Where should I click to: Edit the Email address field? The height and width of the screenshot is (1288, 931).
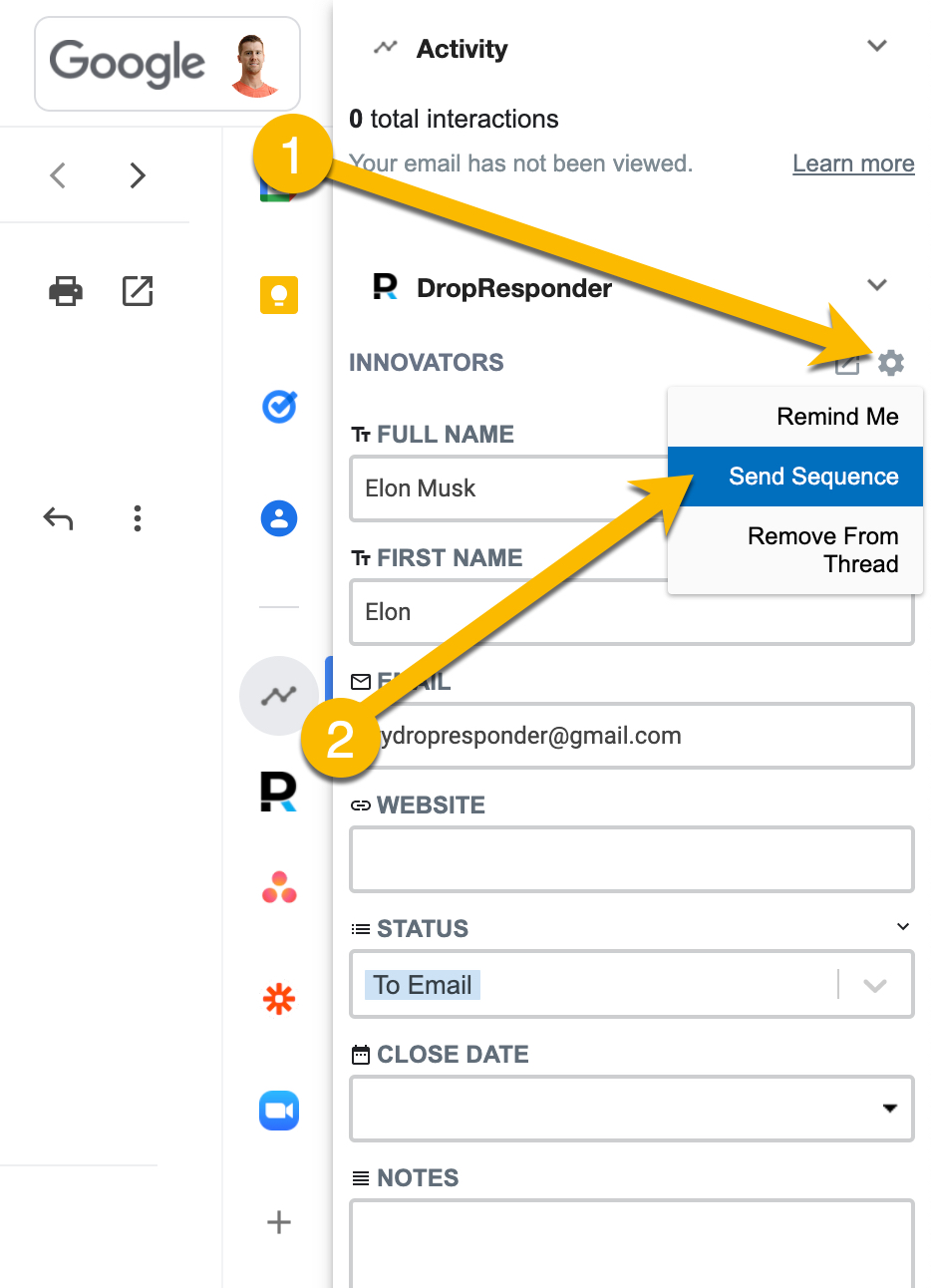click(632, 736)
